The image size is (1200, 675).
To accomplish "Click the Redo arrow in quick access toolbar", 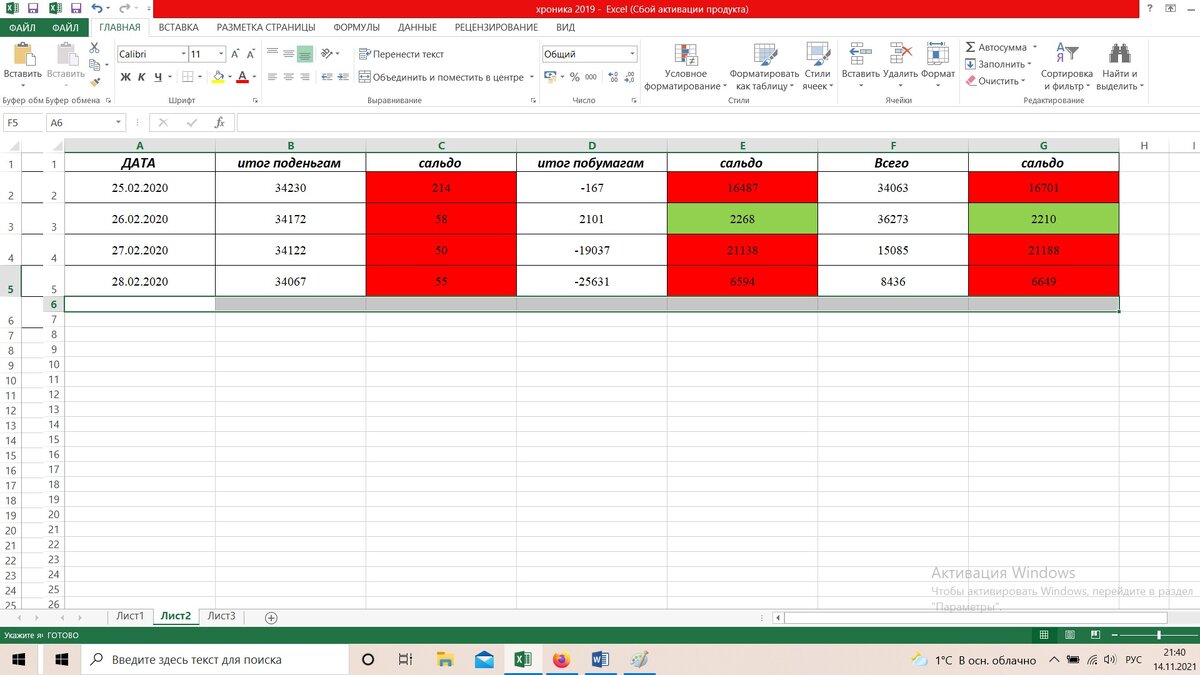I will pos(123,8).
